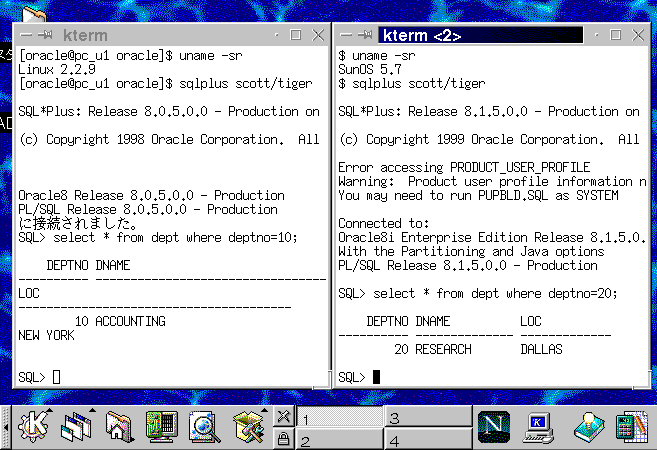
Task: Click 'Linux 2.2.9' output line
Action: (x=57, y=70)
